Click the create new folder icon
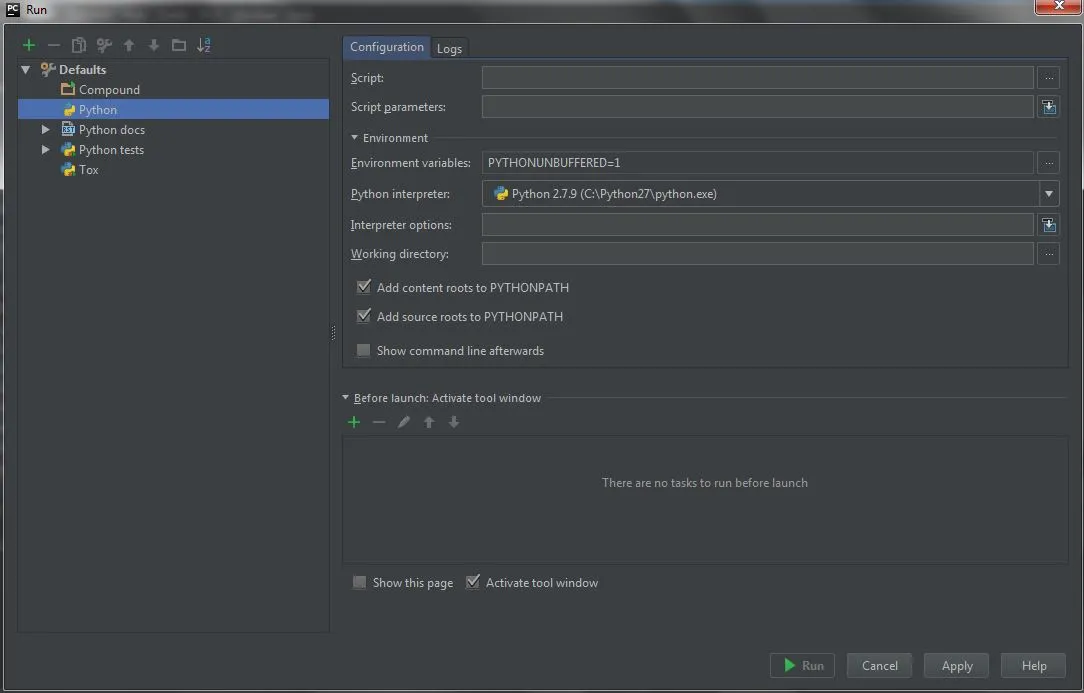1084x693 pixels. click(x=179, y=46)
